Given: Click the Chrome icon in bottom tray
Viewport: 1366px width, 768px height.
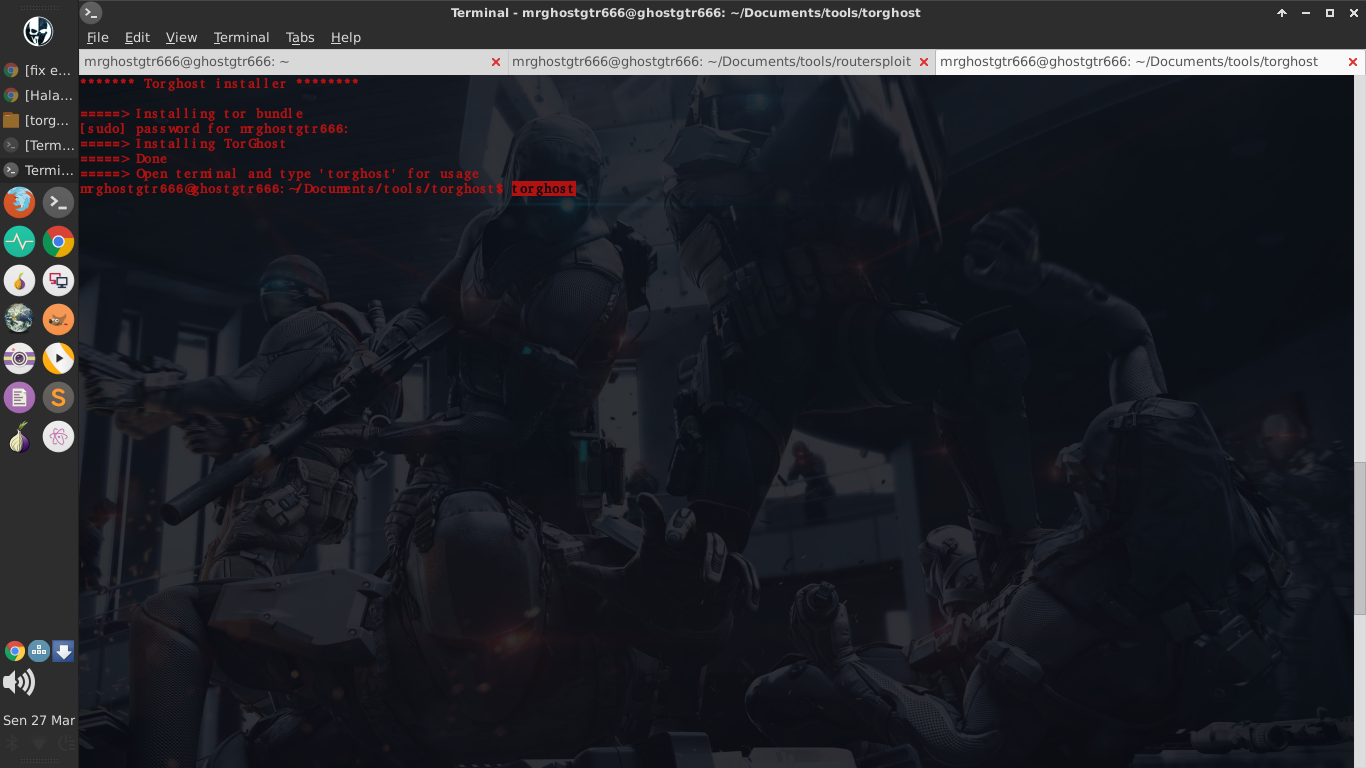Looking at the screenshot, I should click(x=15, y=652).
